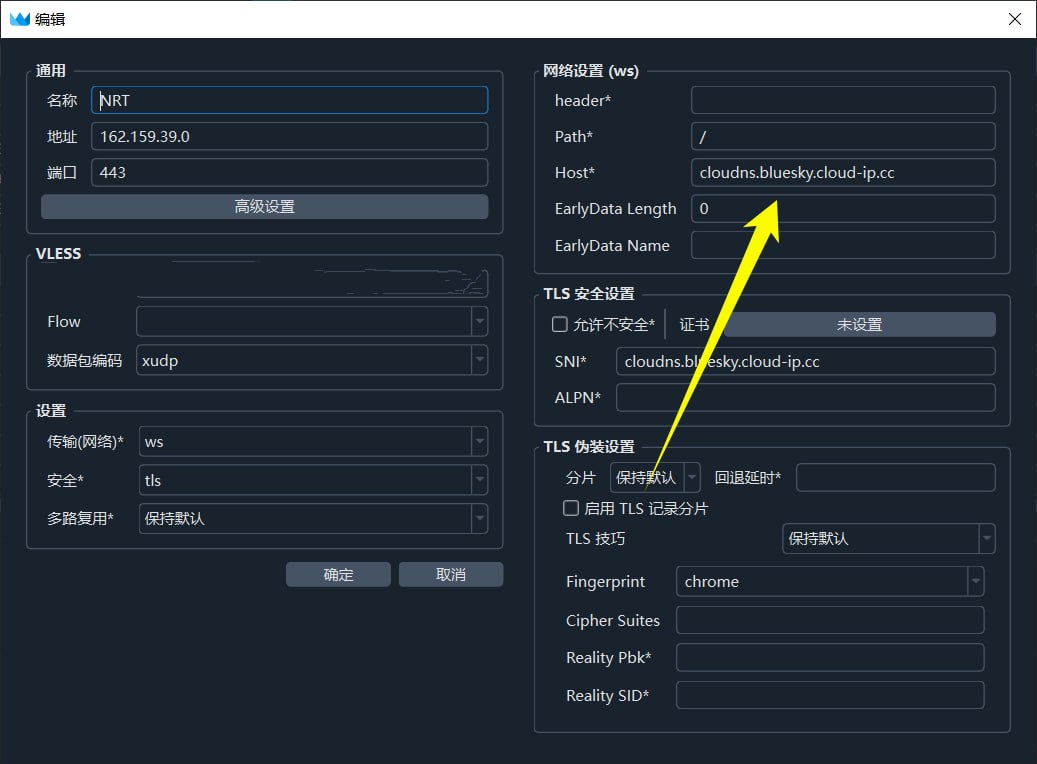Image resolution: width=1037 pixels, height=764 pixels.
Task: Click the EarlyData Length field
Action: [843, 208]
